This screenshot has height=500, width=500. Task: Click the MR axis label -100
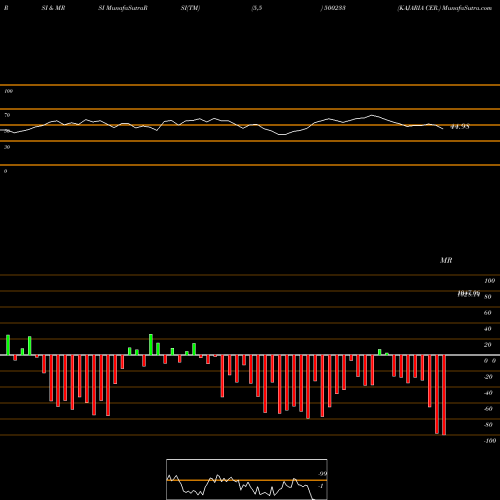(x=490, y=441)
